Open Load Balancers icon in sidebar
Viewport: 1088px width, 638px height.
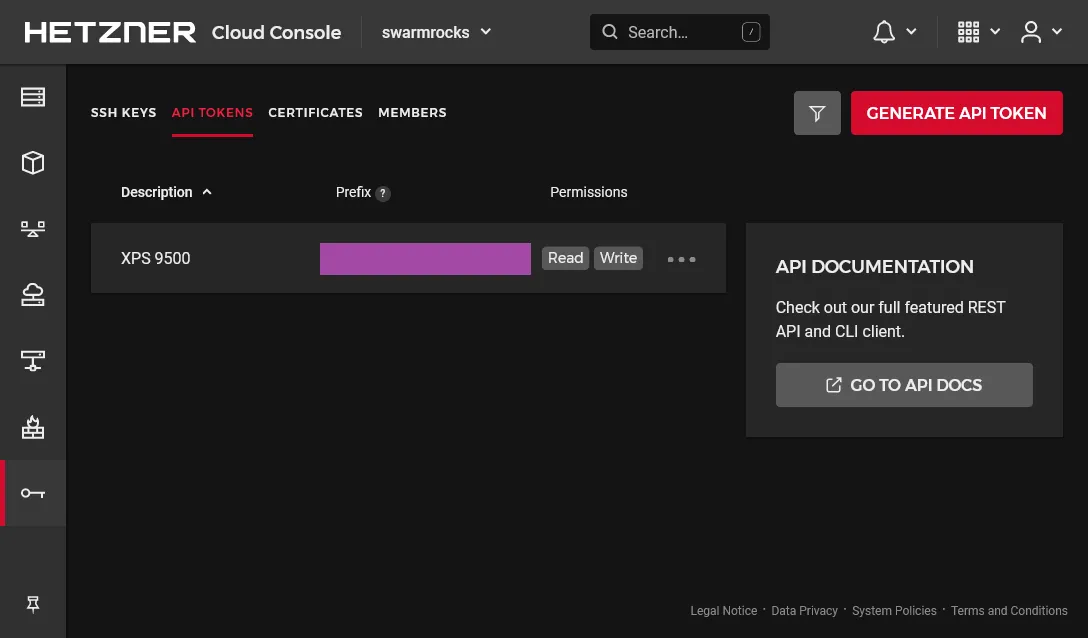click(x=33, y=229)
